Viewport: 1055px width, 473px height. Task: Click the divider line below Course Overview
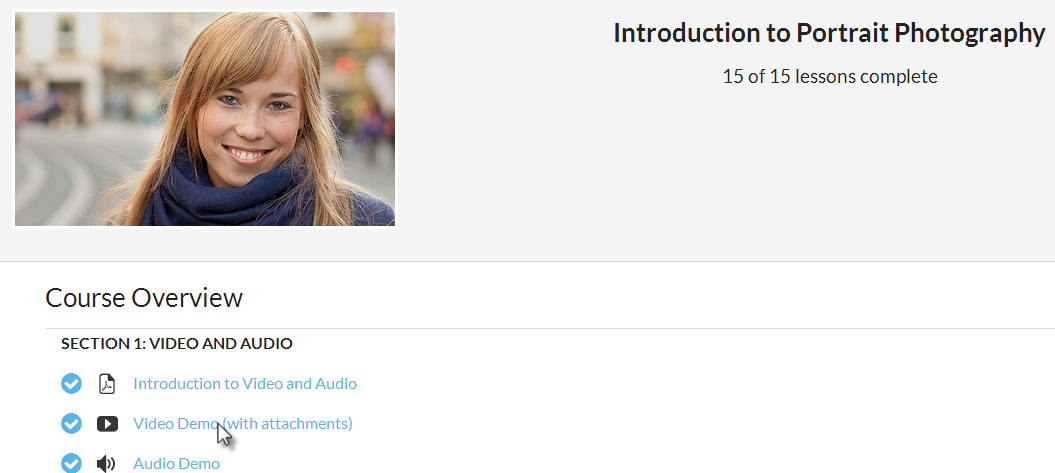tap(550, 328)
